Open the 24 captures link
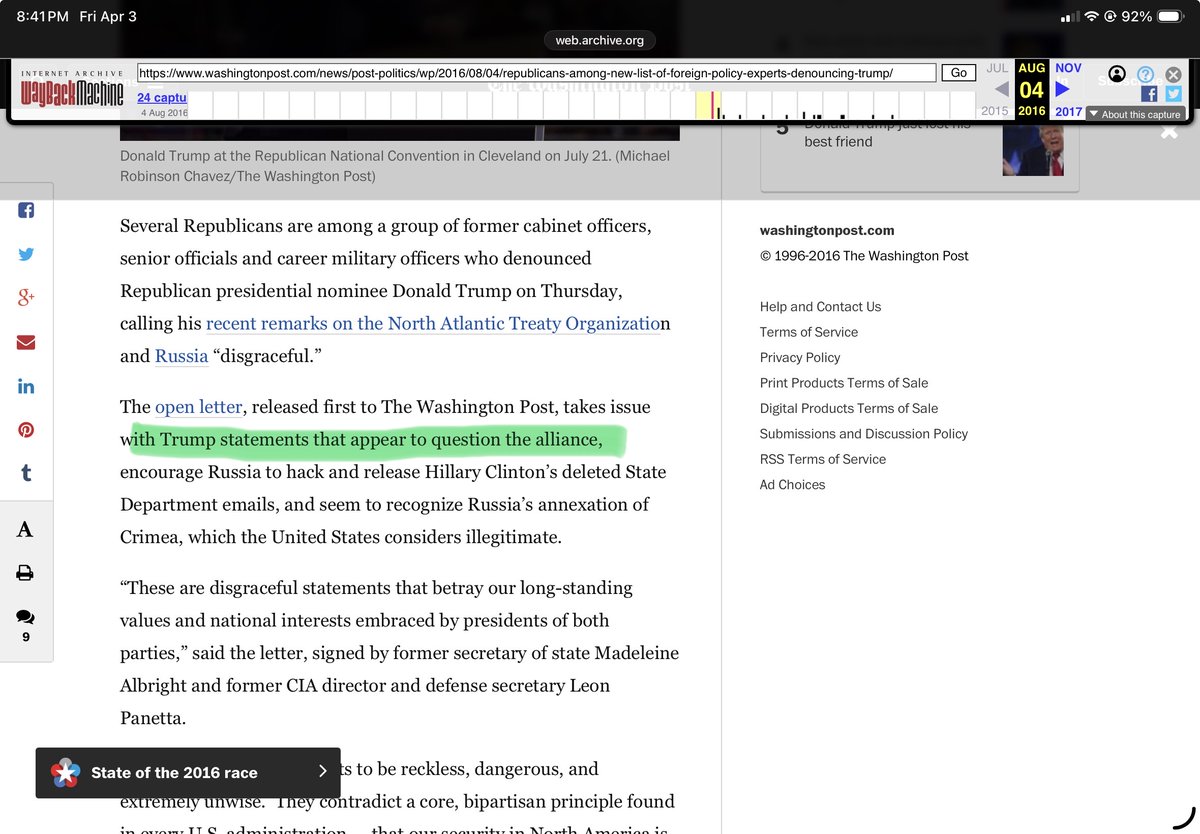1200x834 pixels. pos(162,97)
